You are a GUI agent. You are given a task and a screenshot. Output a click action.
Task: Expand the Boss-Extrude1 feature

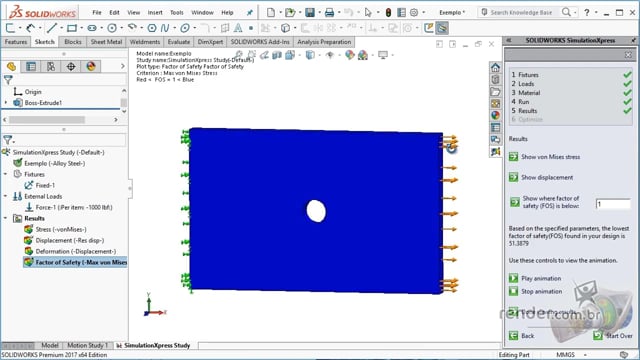point(6,103)
